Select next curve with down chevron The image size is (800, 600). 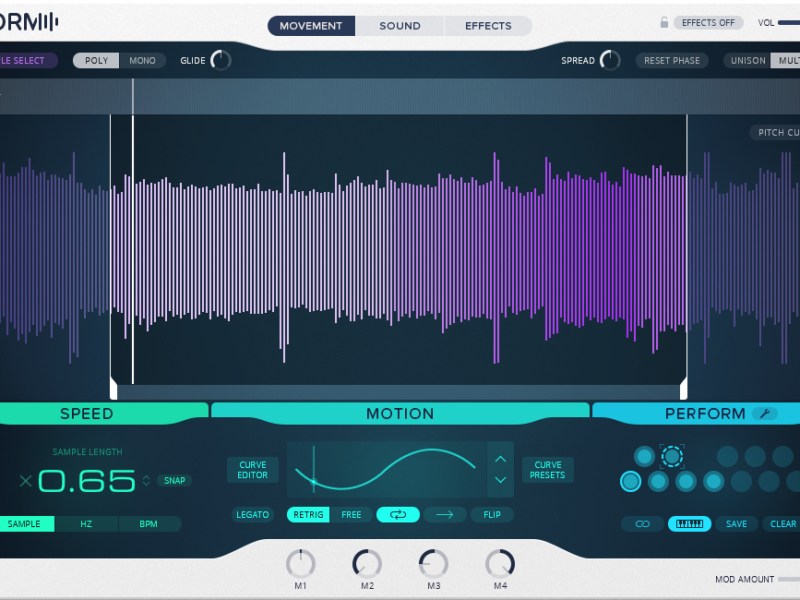pos(501,481)
